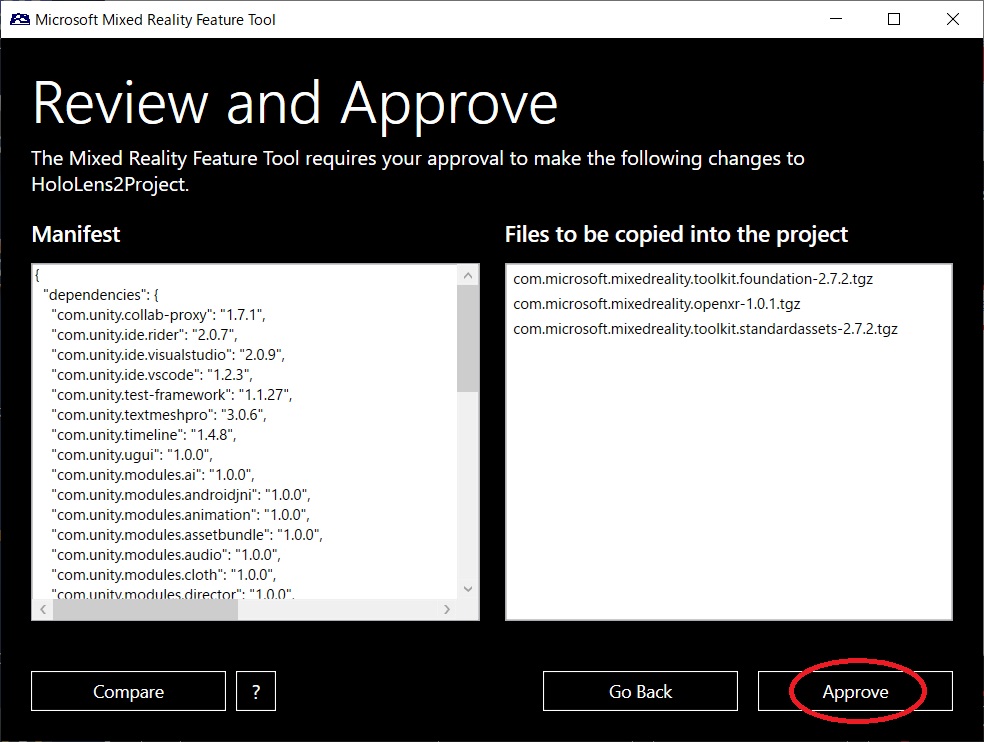Select toolkit.standardassets-2.7.2.tgz file entry
984x742 pixels.
[705, 329]
